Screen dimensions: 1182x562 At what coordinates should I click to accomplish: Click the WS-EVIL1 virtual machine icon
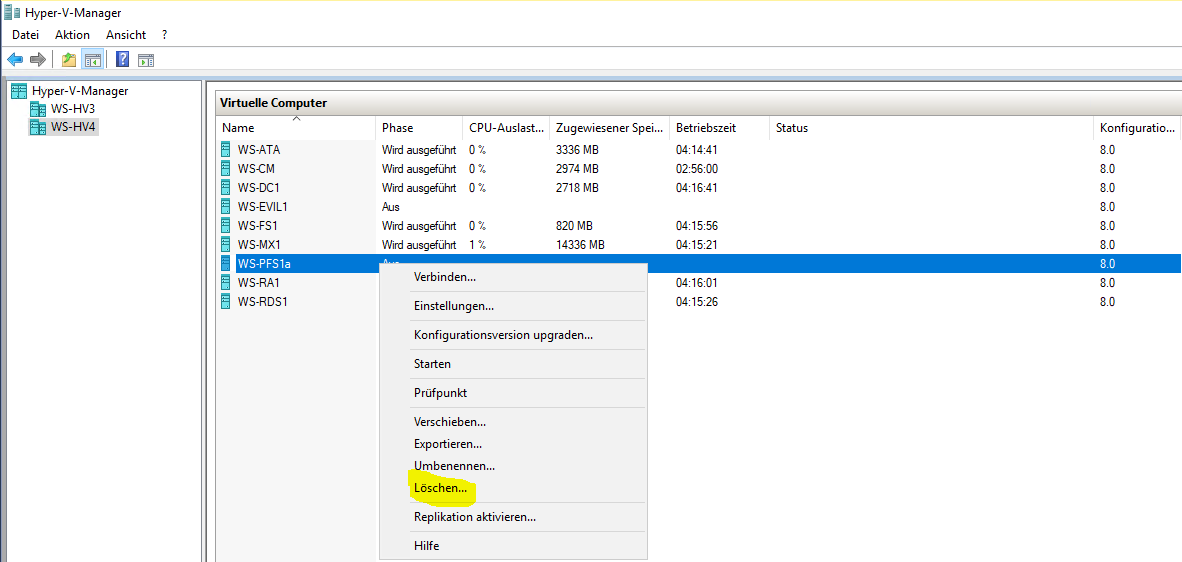pyautogui.click(x=226, y=206)
